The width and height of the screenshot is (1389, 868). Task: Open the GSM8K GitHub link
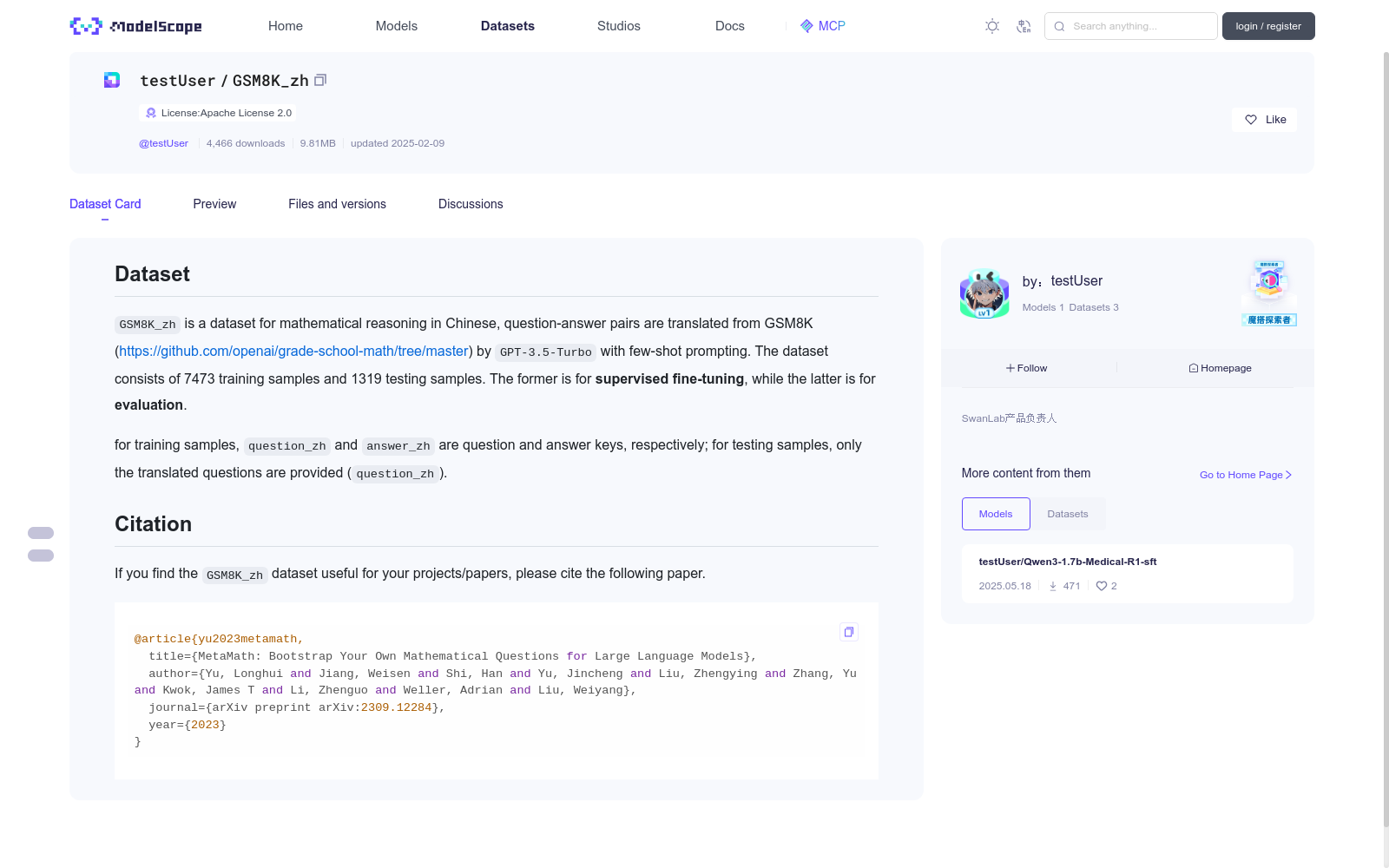point(293,351)
